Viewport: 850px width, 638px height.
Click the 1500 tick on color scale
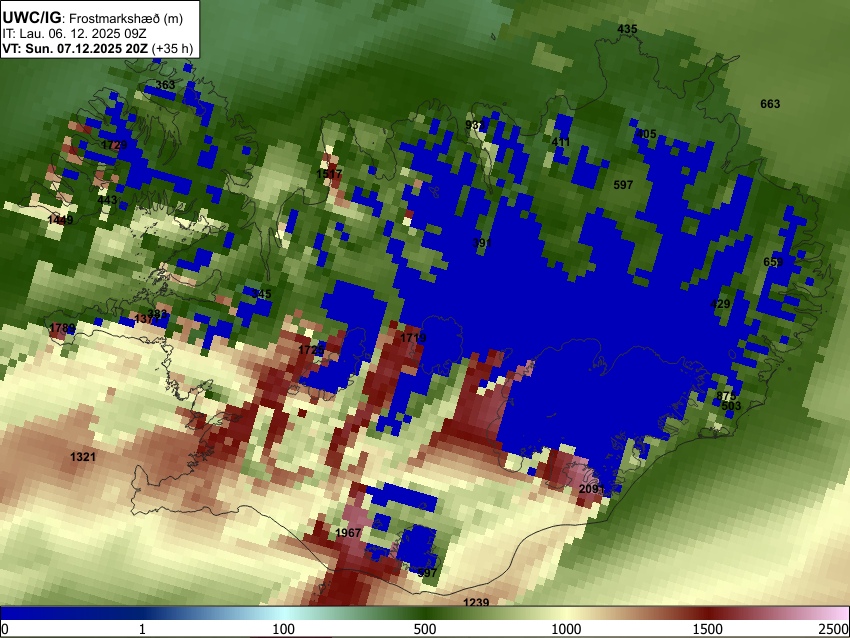point(708,629)
